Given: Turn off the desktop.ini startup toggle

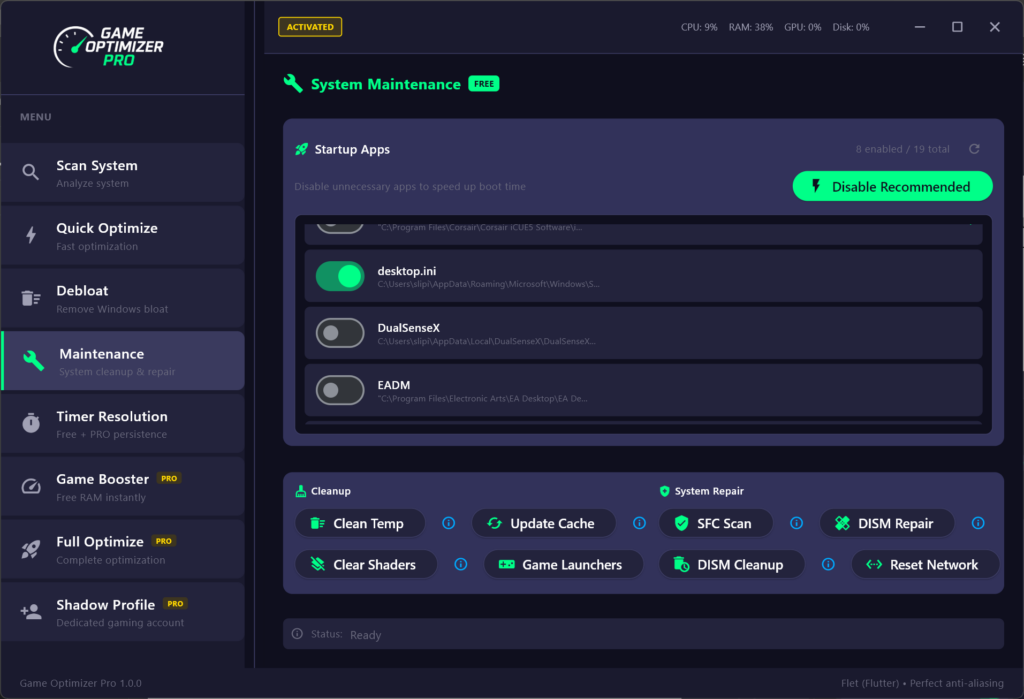Looking at the screenshot, I should [x=340, y=277].
